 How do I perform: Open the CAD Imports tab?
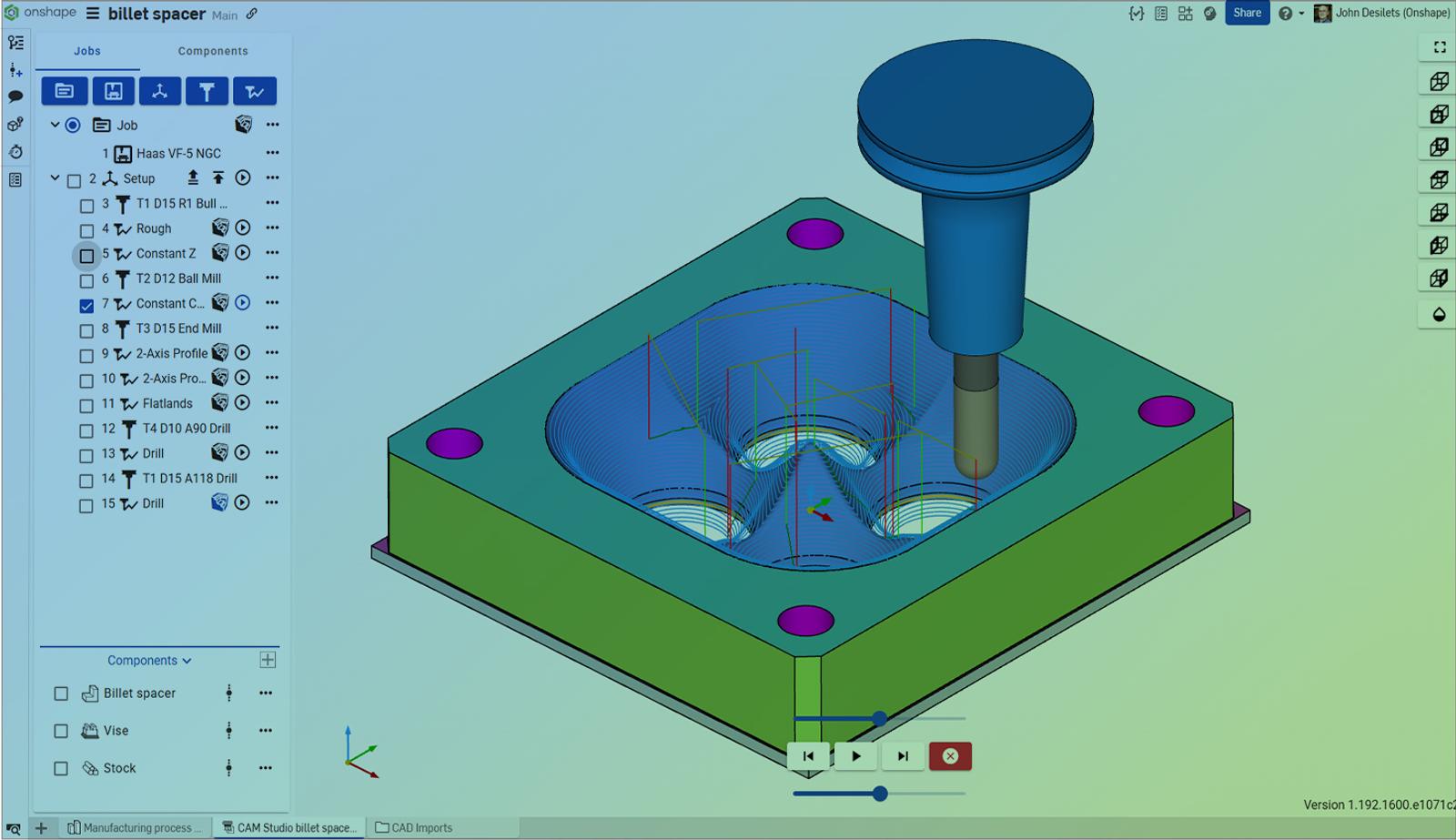tap(414, 828)
